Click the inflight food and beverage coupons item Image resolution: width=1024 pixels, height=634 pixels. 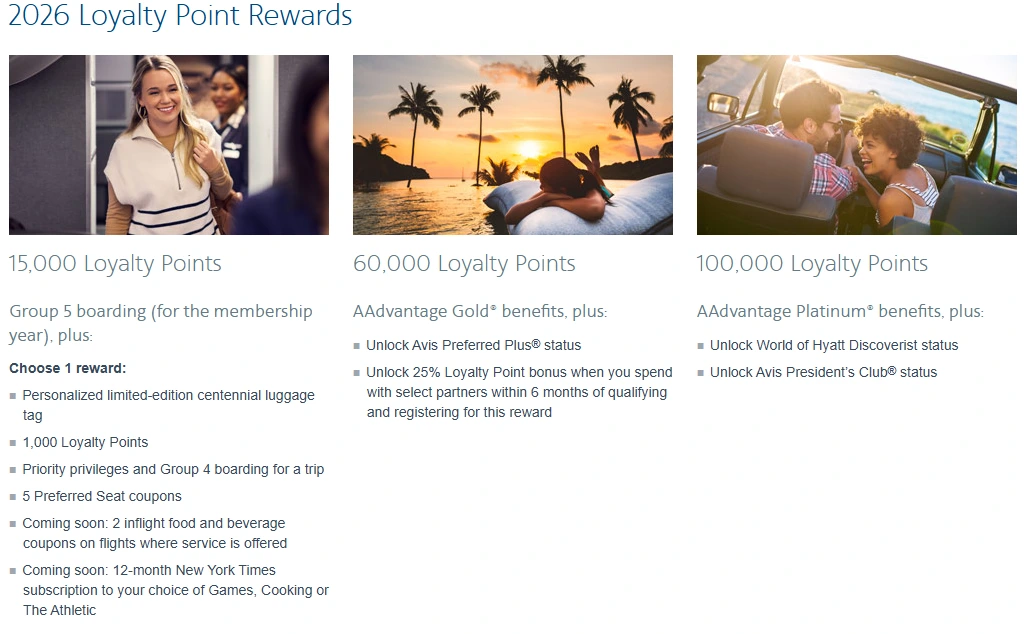tap(154, 533)
